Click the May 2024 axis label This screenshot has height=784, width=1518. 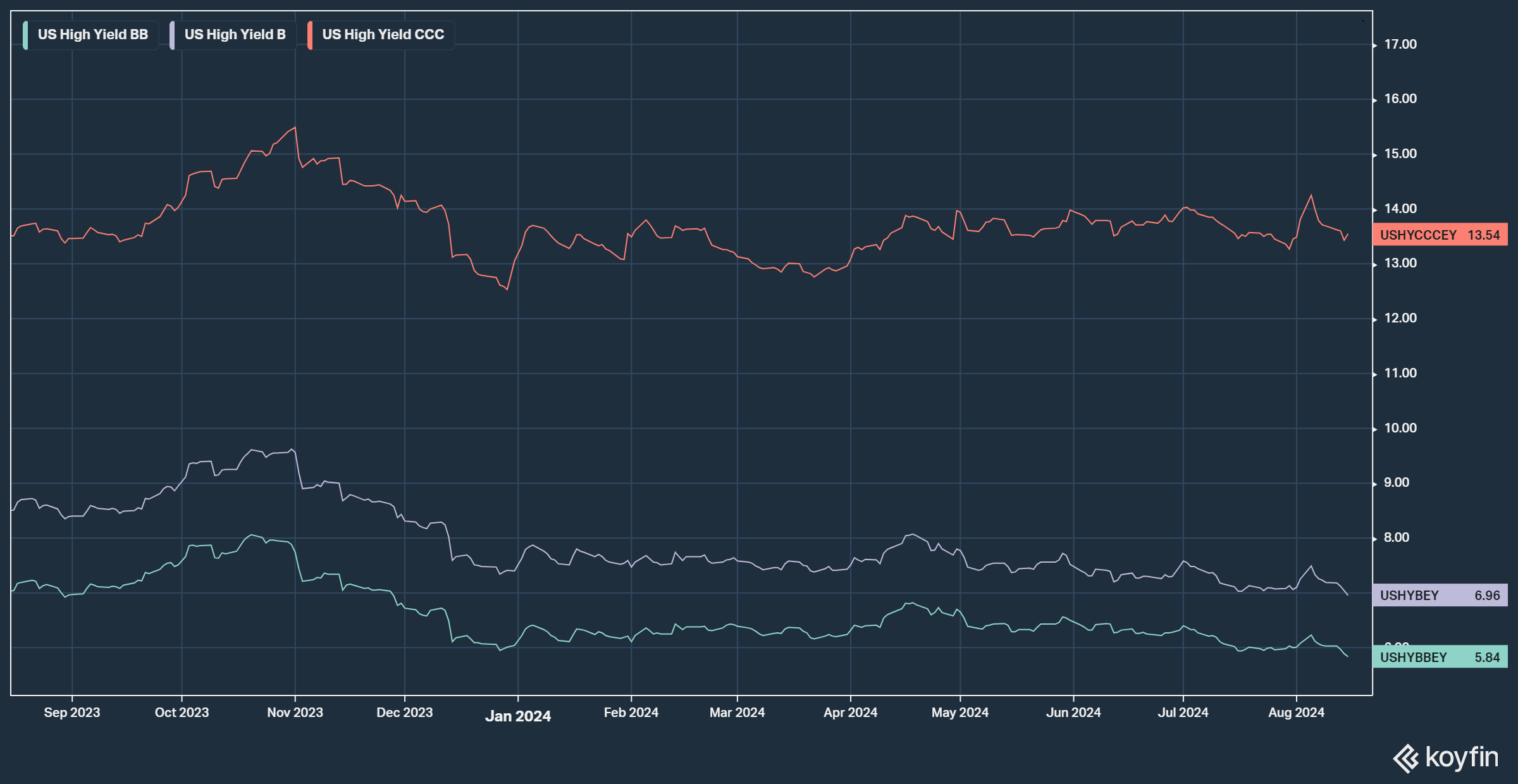coord(960,713)
